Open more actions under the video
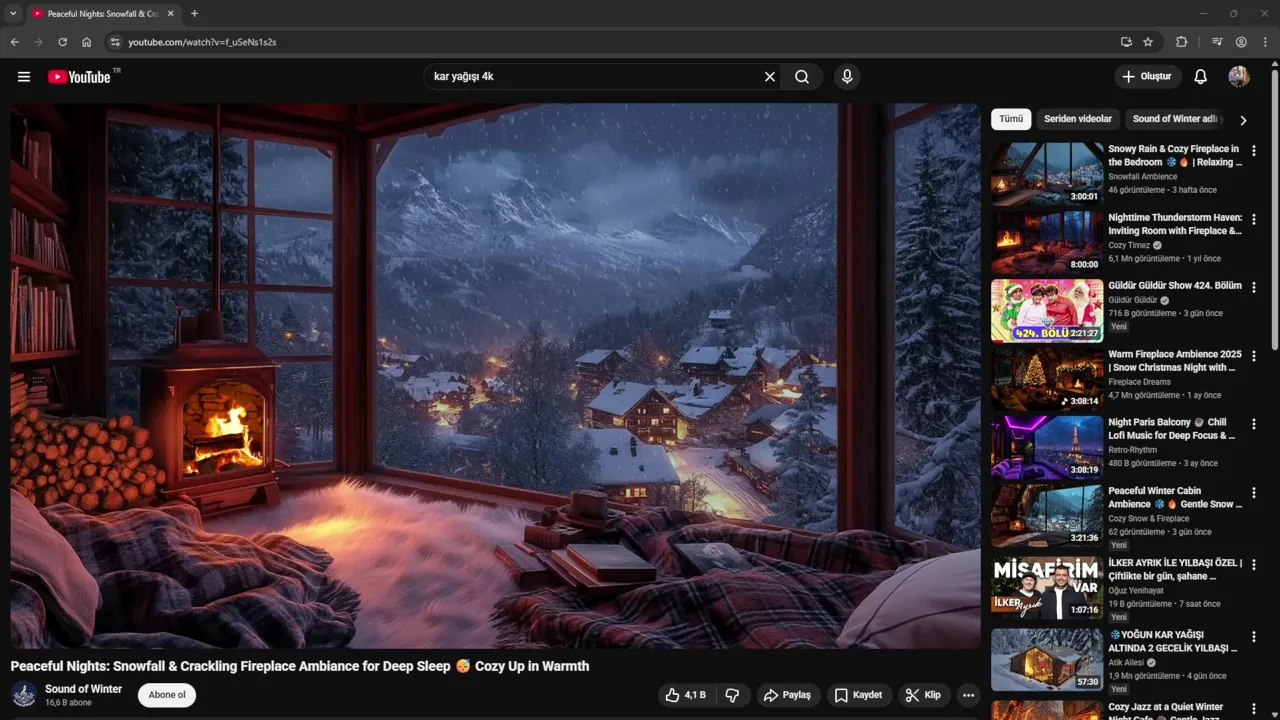The height and width of the screenshot is (720, 1280). point(968,695)
